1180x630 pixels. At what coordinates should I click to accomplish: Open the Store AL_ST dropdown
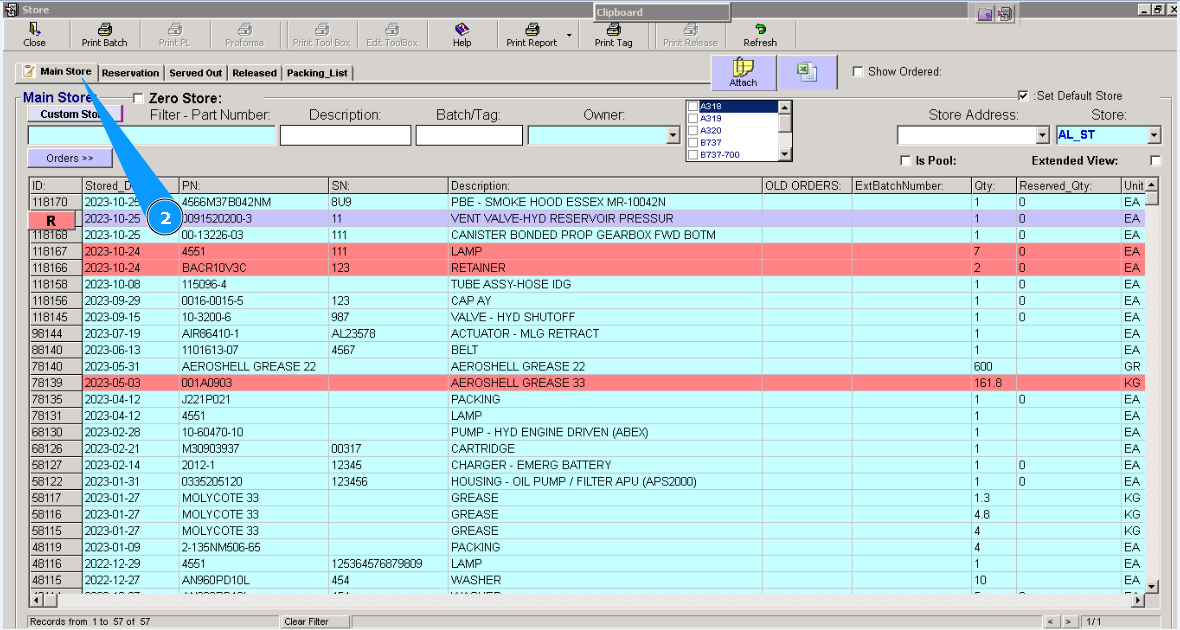click(x=1154, y=136)
